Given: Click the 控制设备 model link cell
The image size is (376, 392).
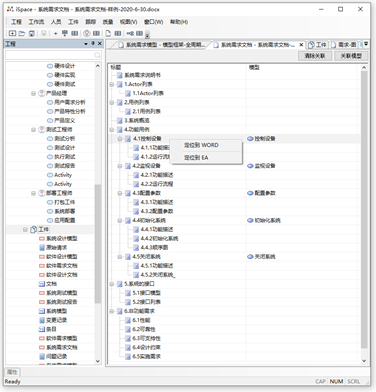Looking at the screenshot, I should [x=262, y=139].
